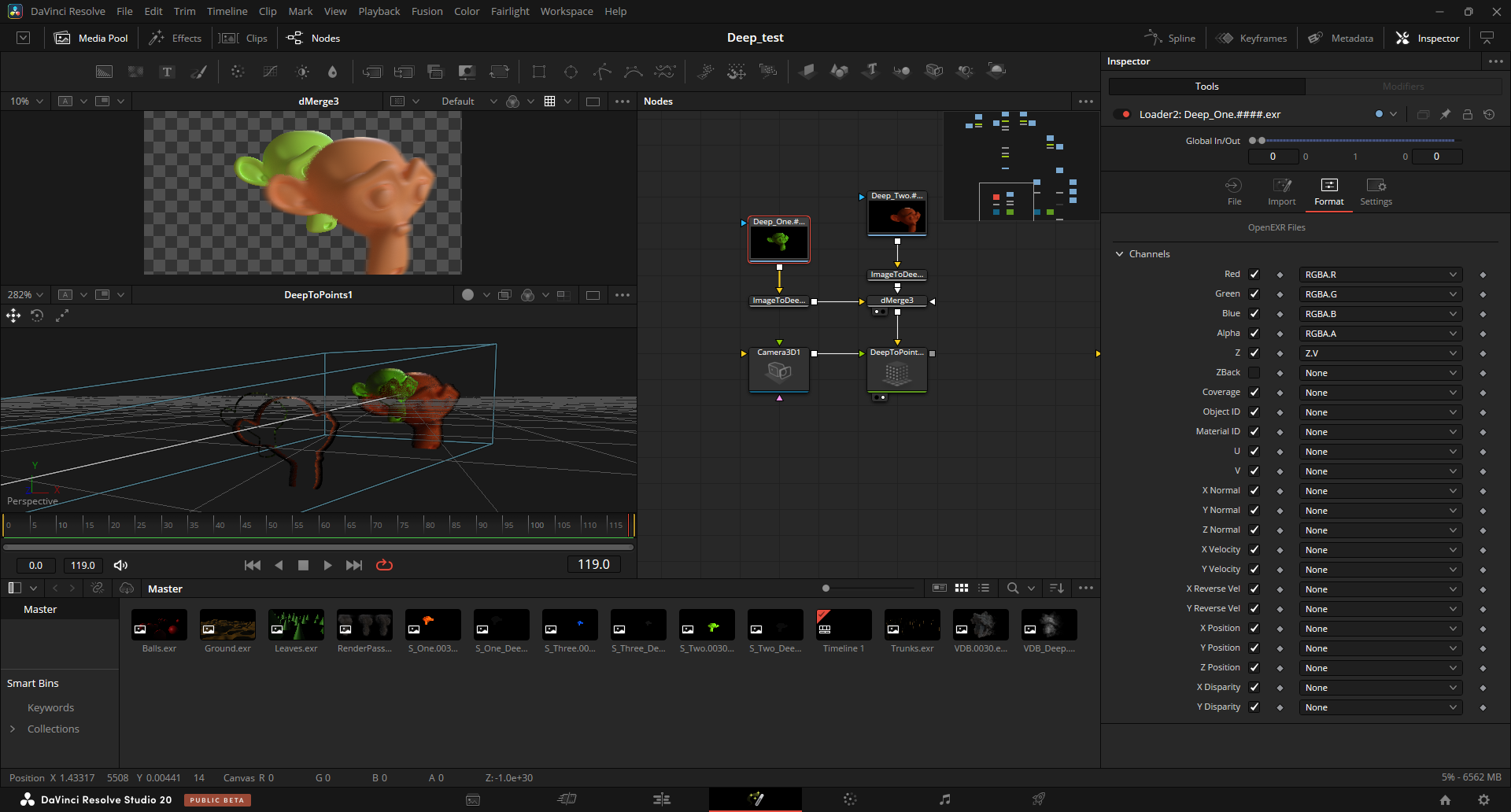Viewport: 1511px width, 812px height.
Task: Select the Text tool in Fusion toolbar
Action: tap(167, 72)
